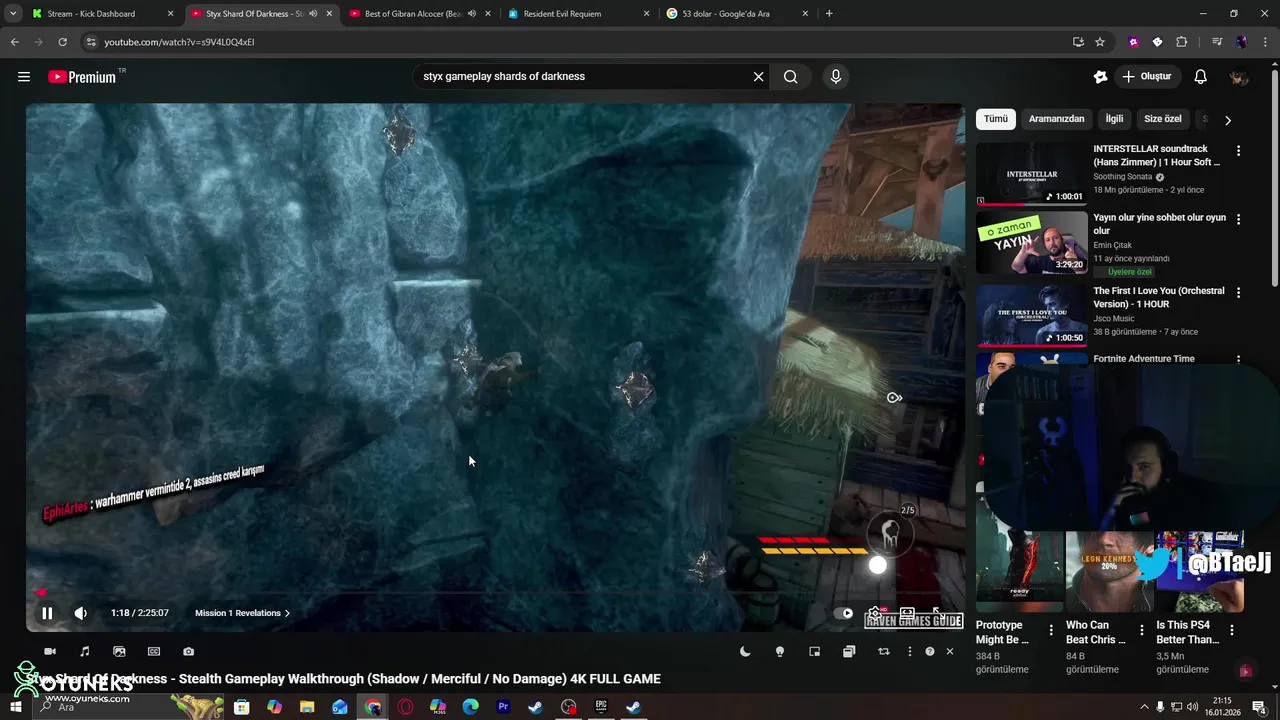
Task: Toggle the loop repeat icon
Action: tap(884, 651)
